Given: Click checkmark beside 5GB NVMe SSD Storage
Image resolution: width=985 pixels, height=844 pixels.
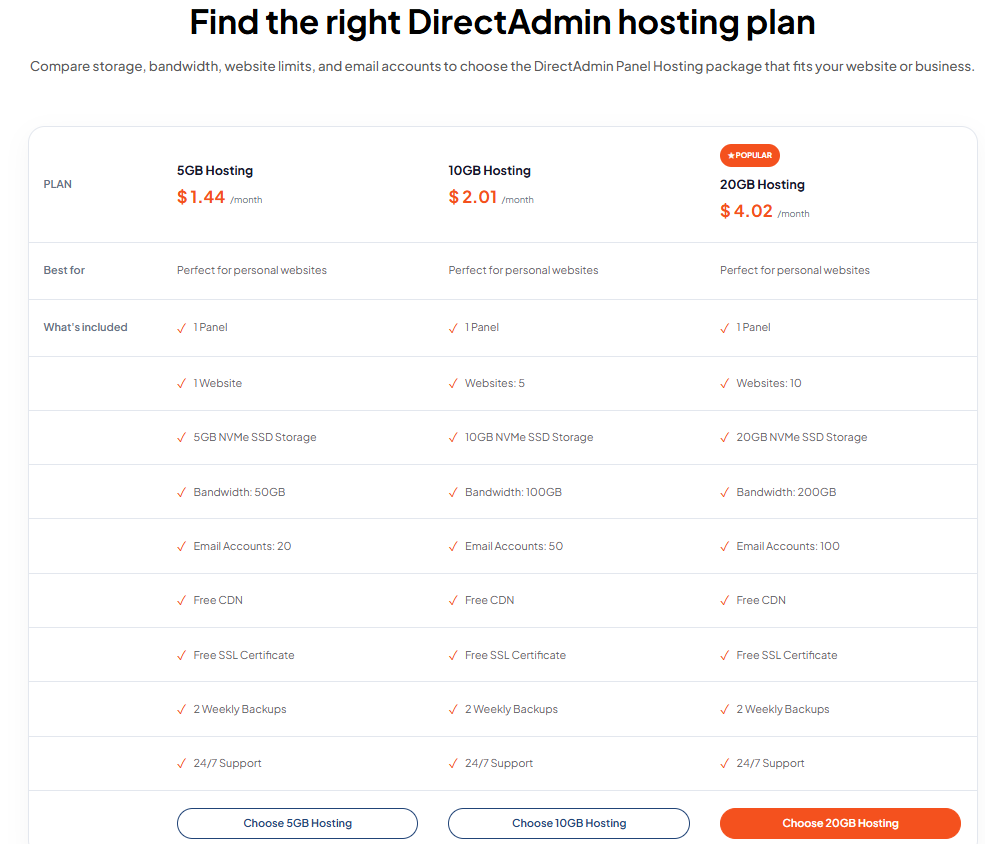Looking at the screenshot, I should pyautogui.click(x=182, y=438).
